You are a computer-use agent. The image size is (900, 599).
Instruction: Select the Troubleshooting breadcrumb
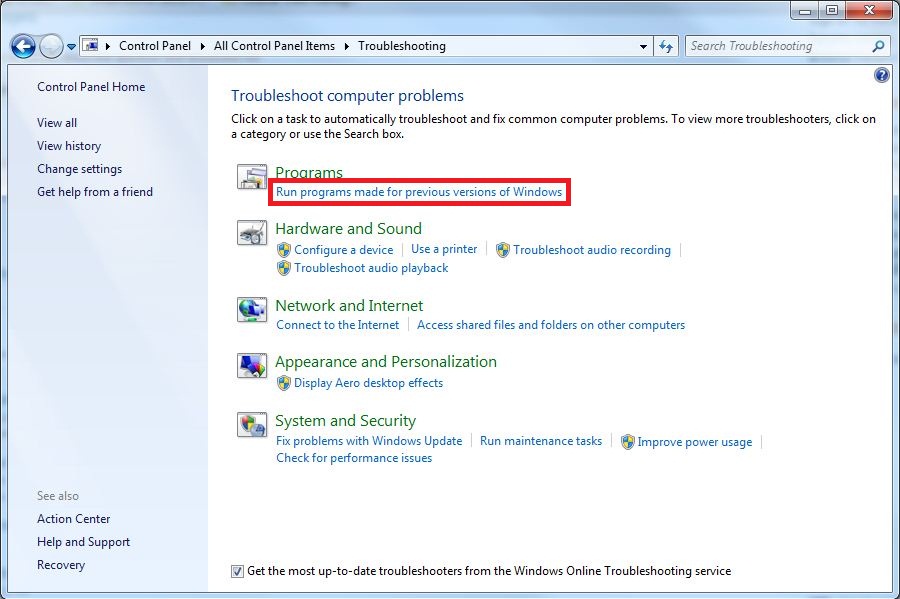402,46
